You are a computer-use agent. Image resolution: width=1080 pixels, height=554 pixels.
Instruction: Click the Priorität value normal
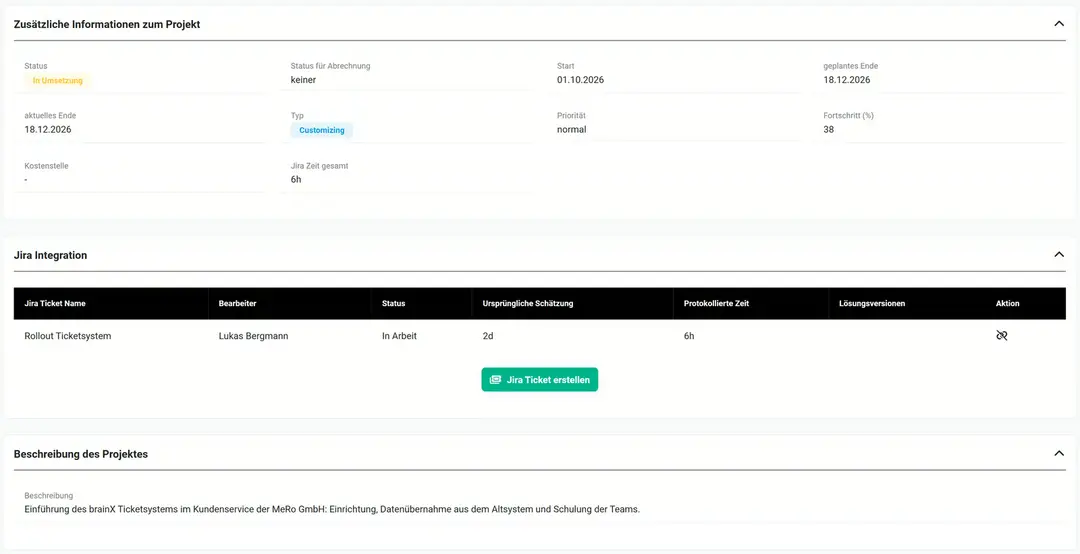pos(572,130)
